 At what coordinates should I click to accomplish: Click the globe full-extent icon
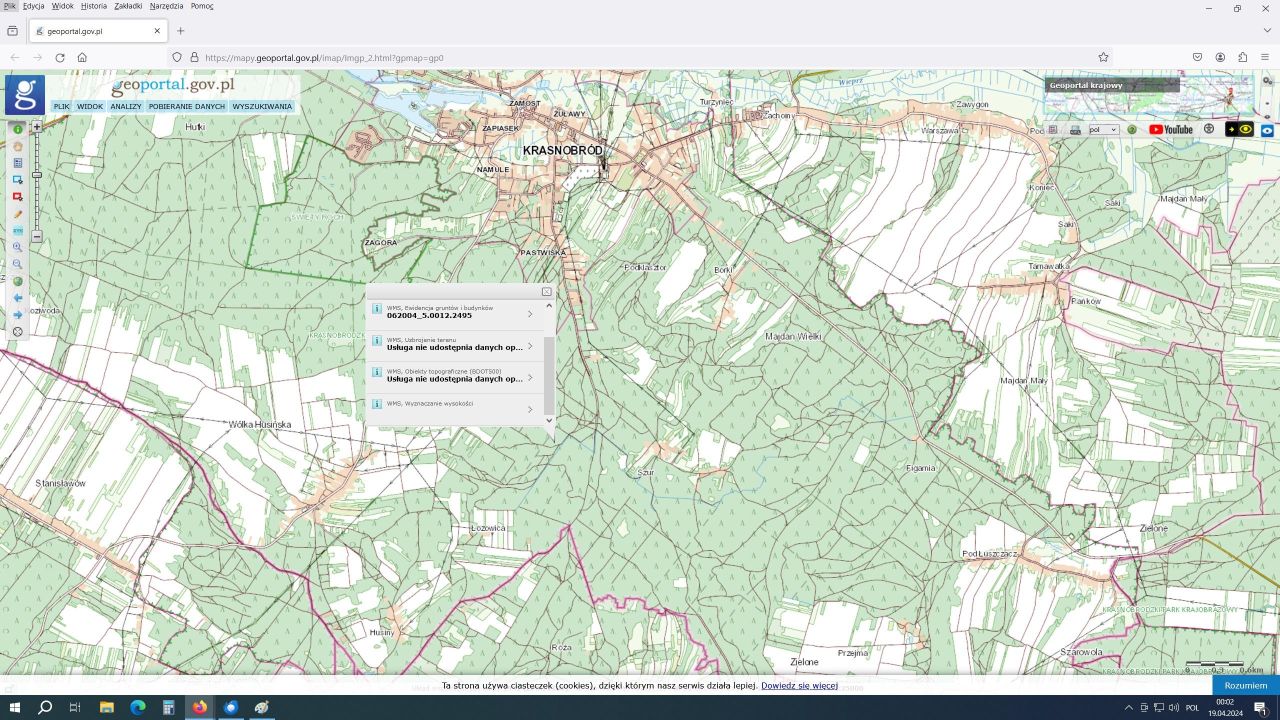tap(18, 281)
